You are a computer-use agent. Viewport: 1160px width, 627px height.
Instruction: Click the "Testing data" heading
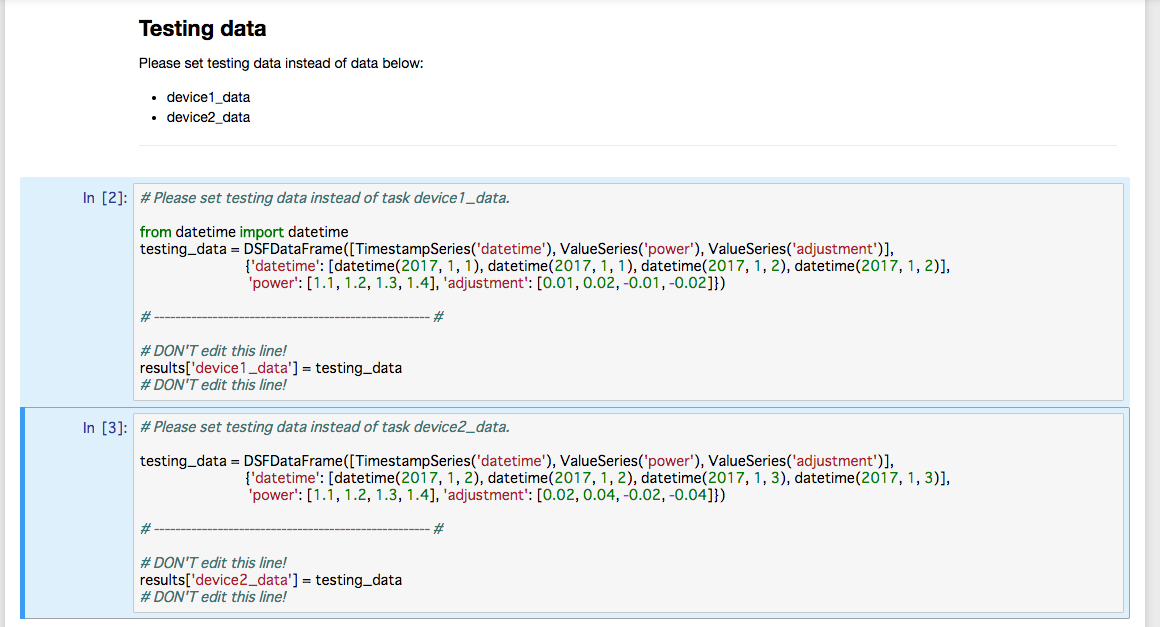point(202,29)
